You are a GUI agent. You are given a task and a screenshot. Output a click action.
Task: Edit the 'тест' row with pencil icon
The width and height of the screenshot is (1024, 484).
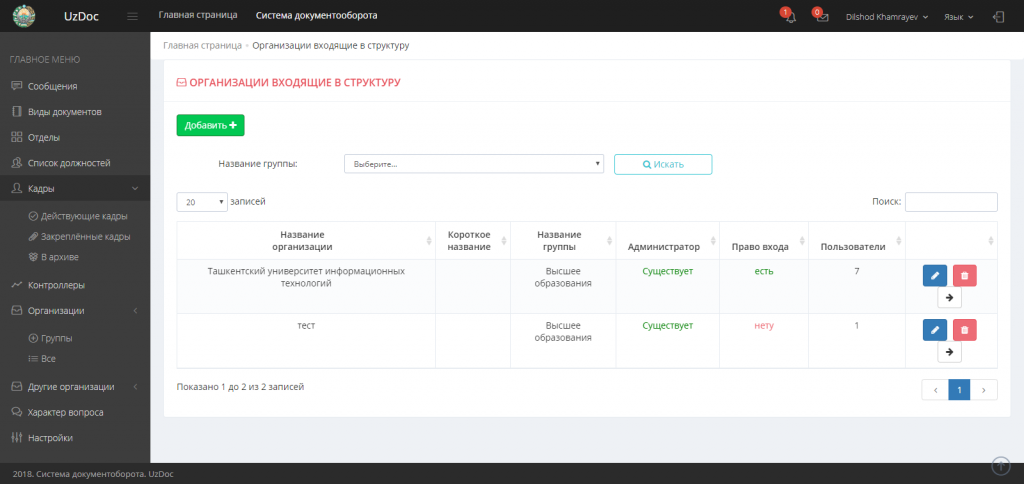[x=934, y=329]
